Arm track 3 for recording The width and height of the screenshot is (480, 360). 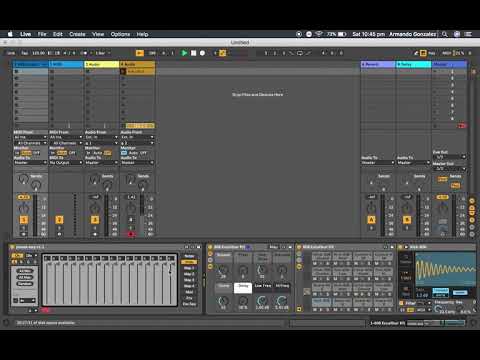(x=95, y=234)
